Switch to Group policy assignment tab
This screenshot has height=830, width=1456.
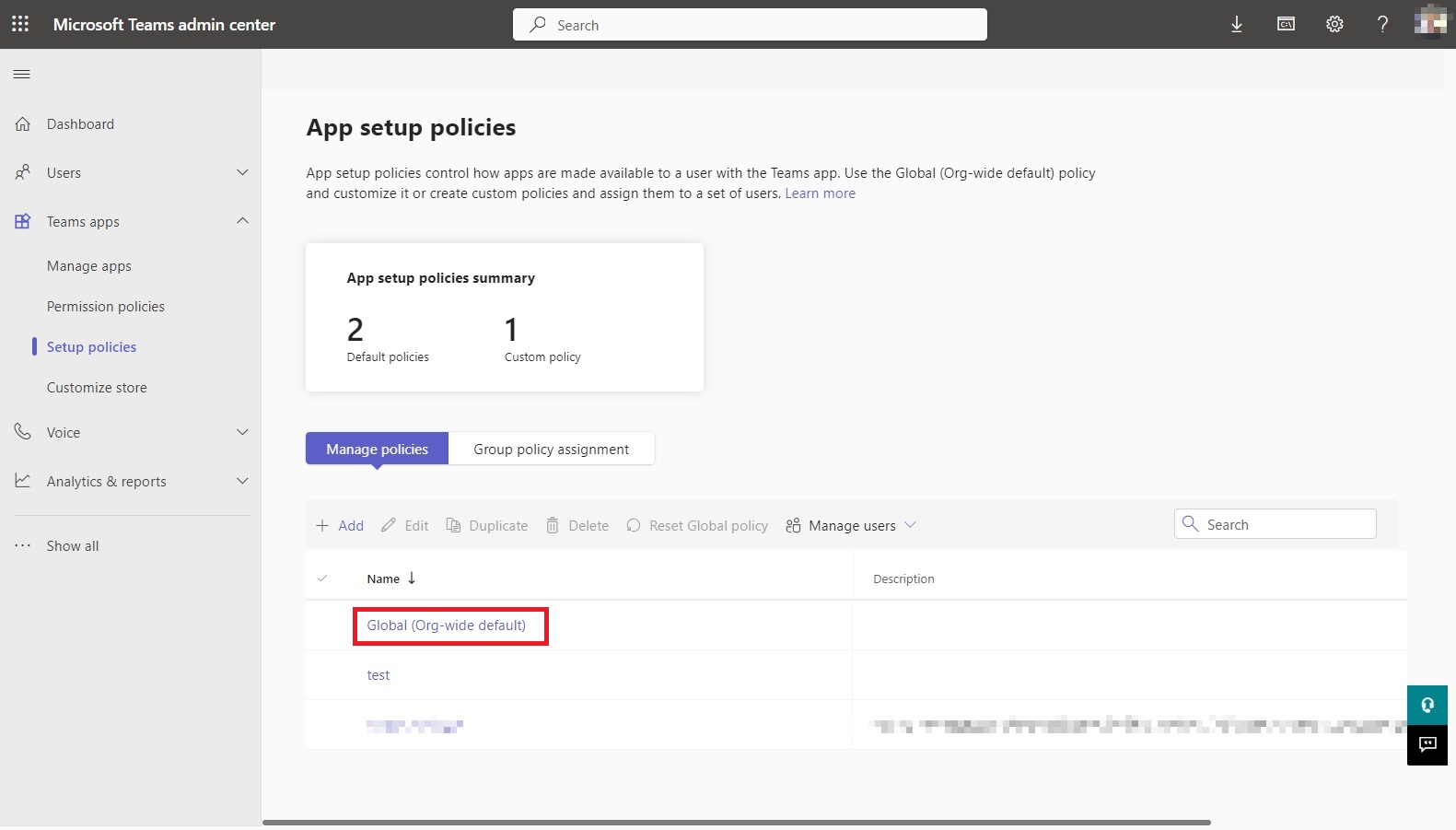pyautogui.click(x=551, y=450)
